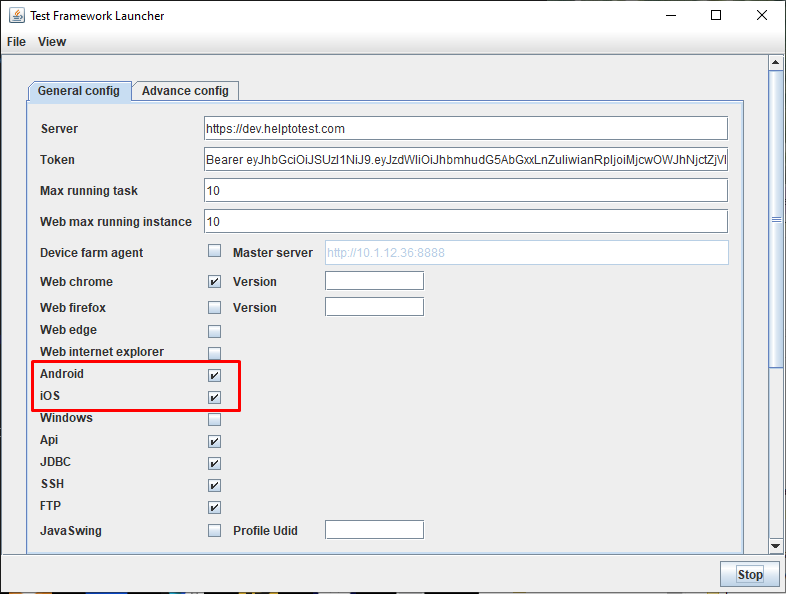Uncheck the Android checkbox

point(215,375)
